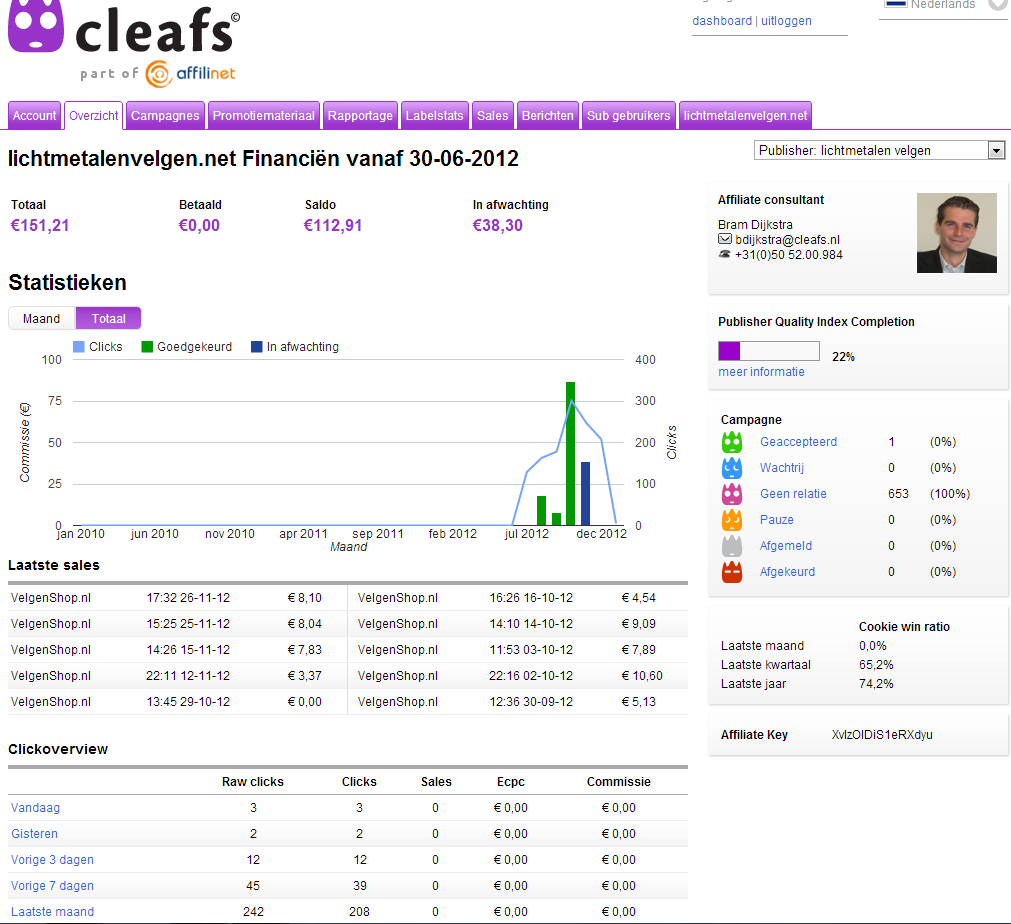The height and width of the screenshot is (924, 1011).
Task: Click the Goedgekeurd green legend square
Action: [x=147, y=347]
